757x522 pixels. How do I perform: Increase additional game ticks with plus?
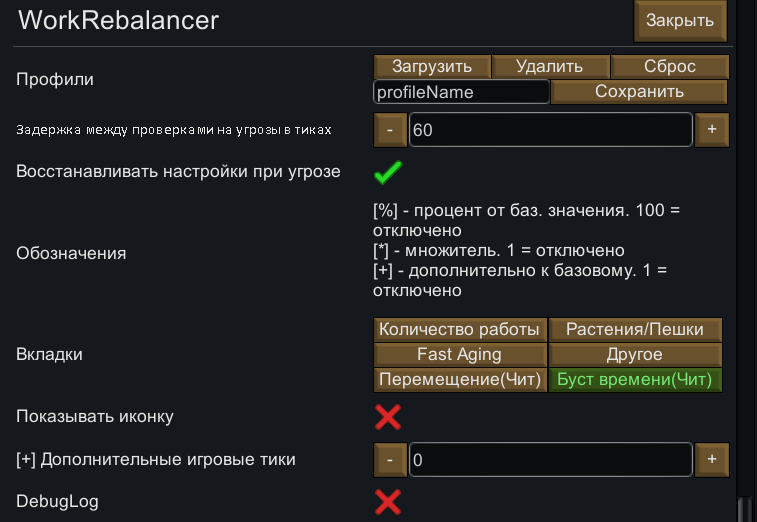[712, 459]
